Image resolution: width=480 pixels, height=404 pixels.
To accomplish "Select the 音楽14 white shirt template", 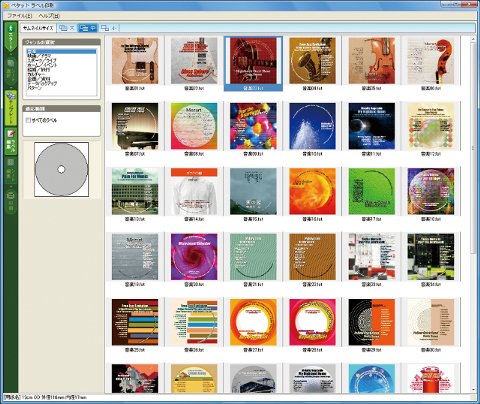I will tap(194, 191).
